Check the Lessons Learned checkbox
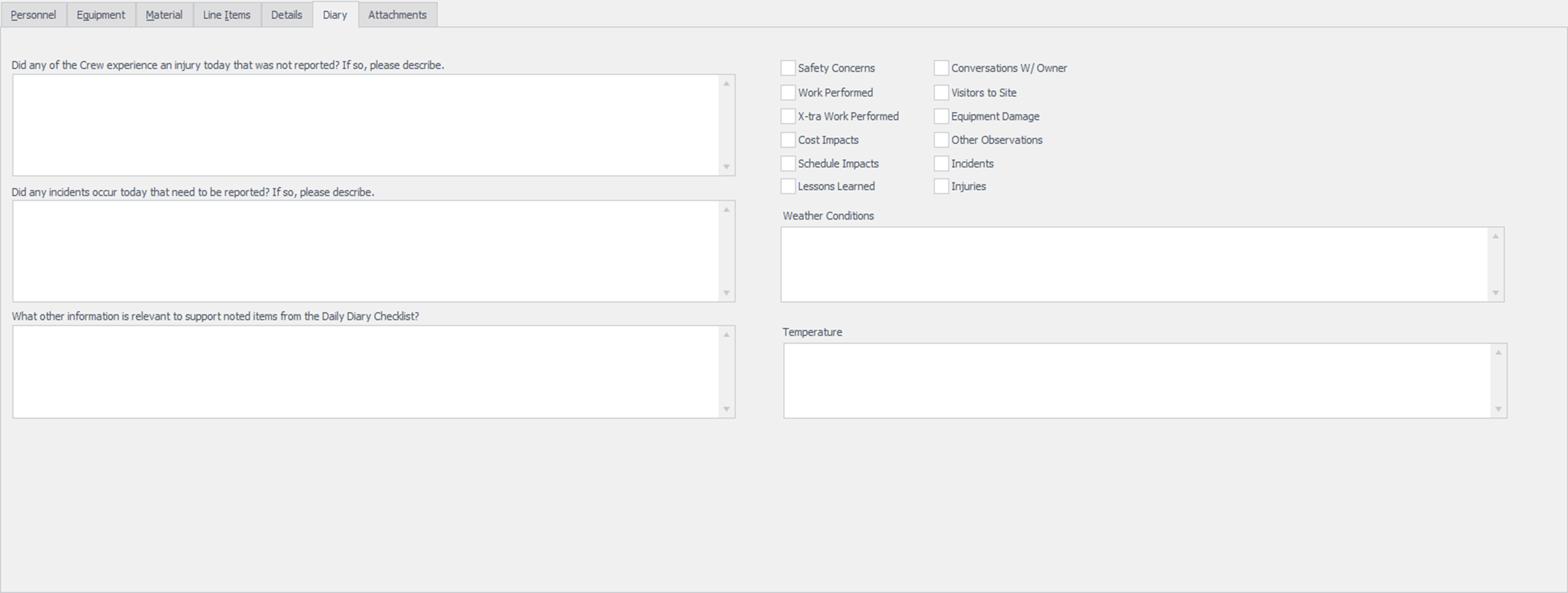 [788, 187]
